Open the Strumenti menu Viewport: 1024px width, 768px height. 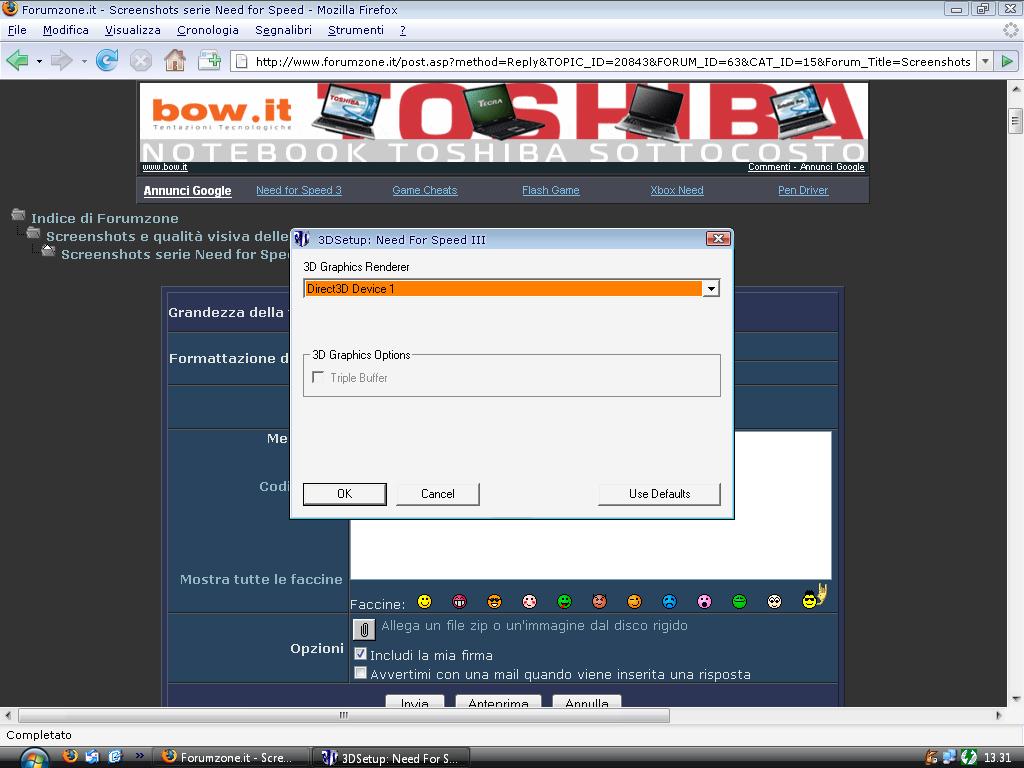pos(356,30)
